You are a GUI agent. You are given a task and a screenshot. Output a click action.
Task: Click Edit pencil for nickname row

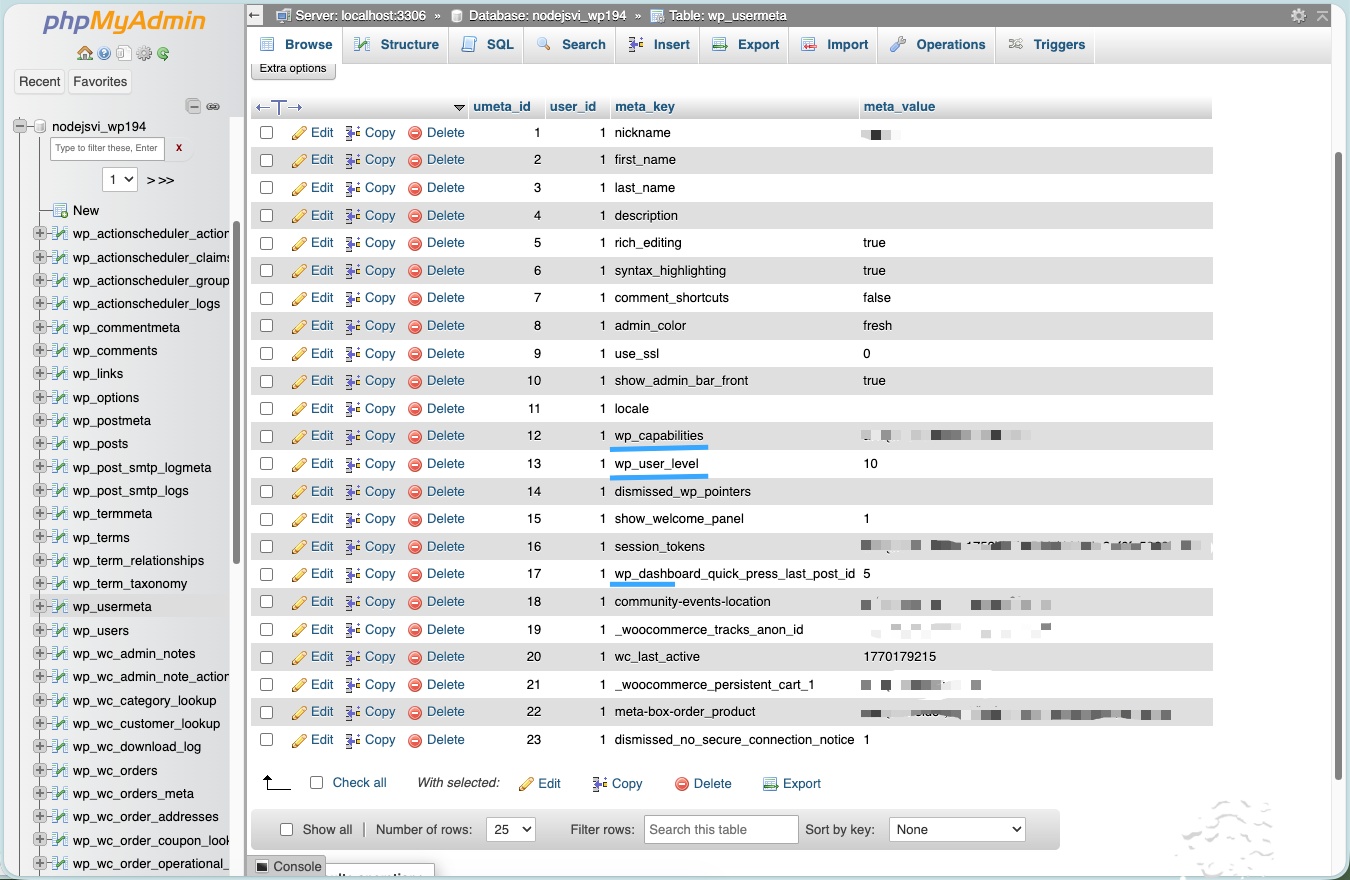click(313, 133)
